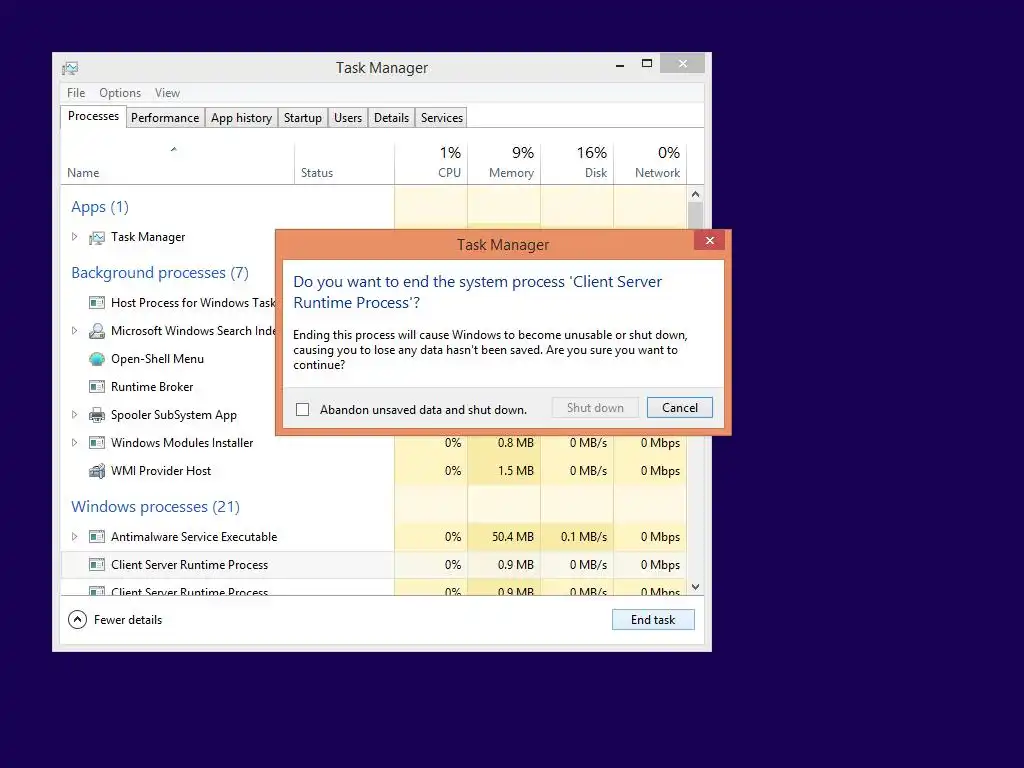Expand the Task Manager app row
The height and width of the screenshot is (768, 1024).
point(74,237)
